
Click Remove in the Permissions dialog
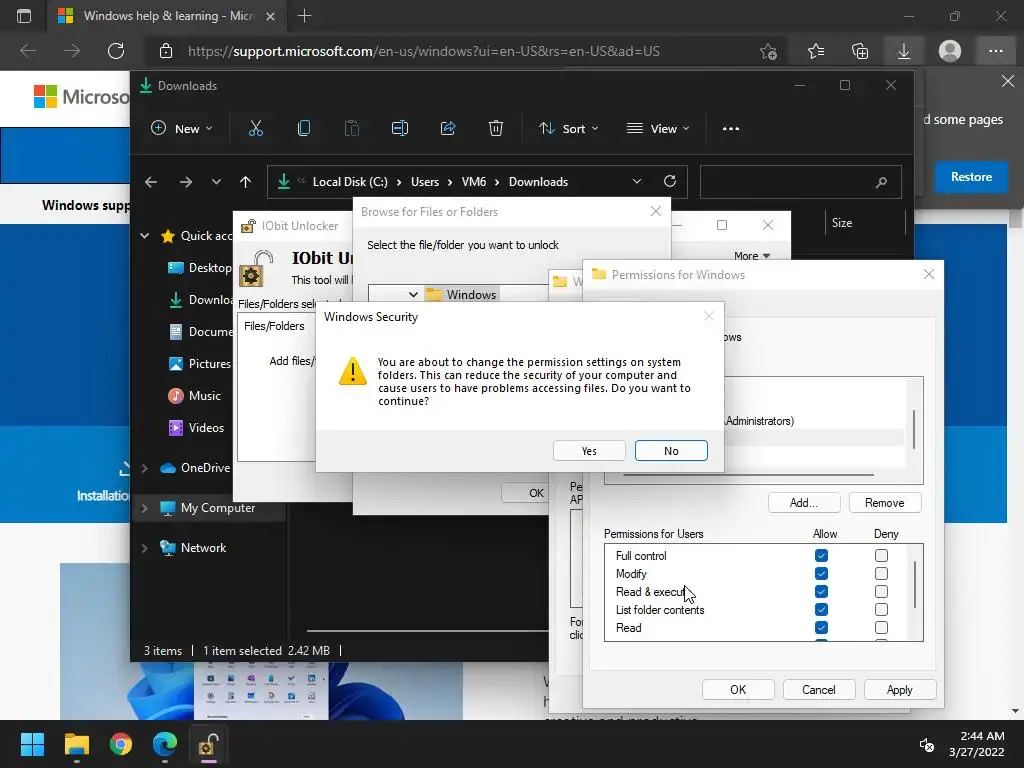click(884, 503)
